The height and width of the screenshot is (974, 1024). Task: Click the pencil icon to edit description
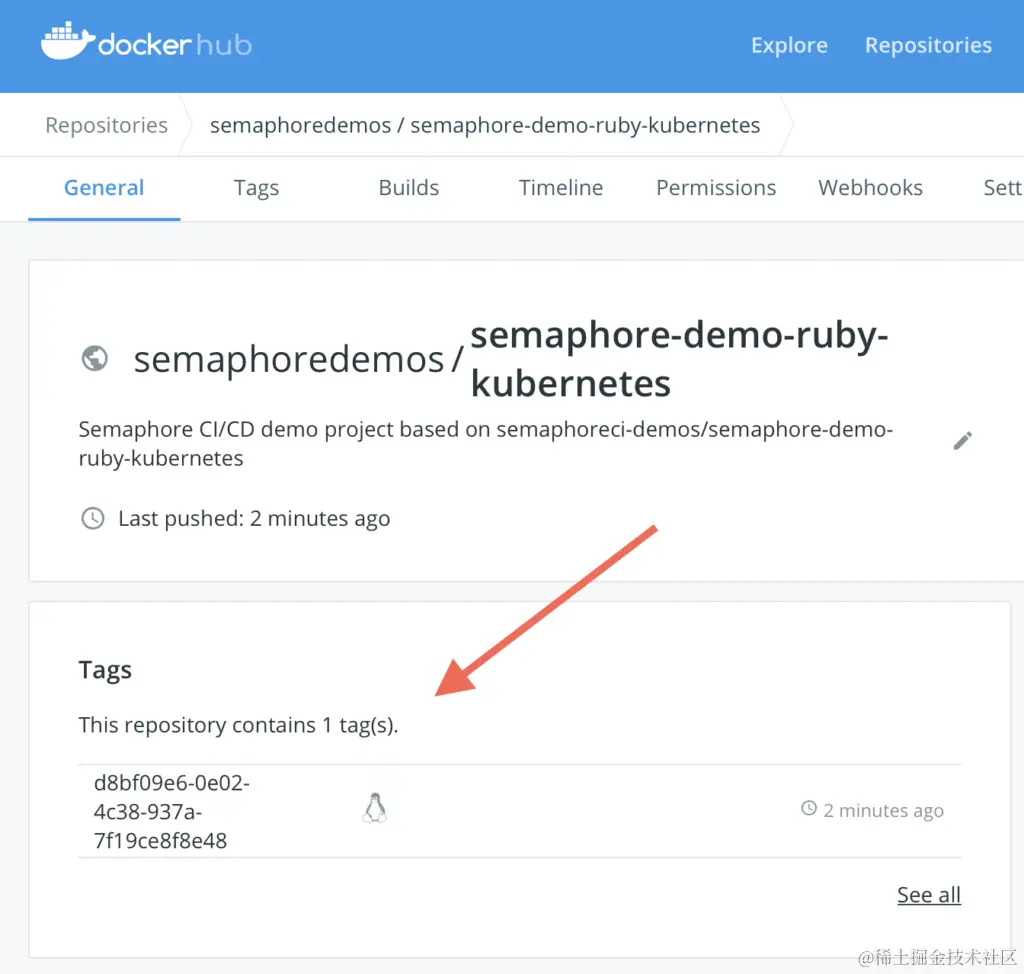tap(963, 440)
